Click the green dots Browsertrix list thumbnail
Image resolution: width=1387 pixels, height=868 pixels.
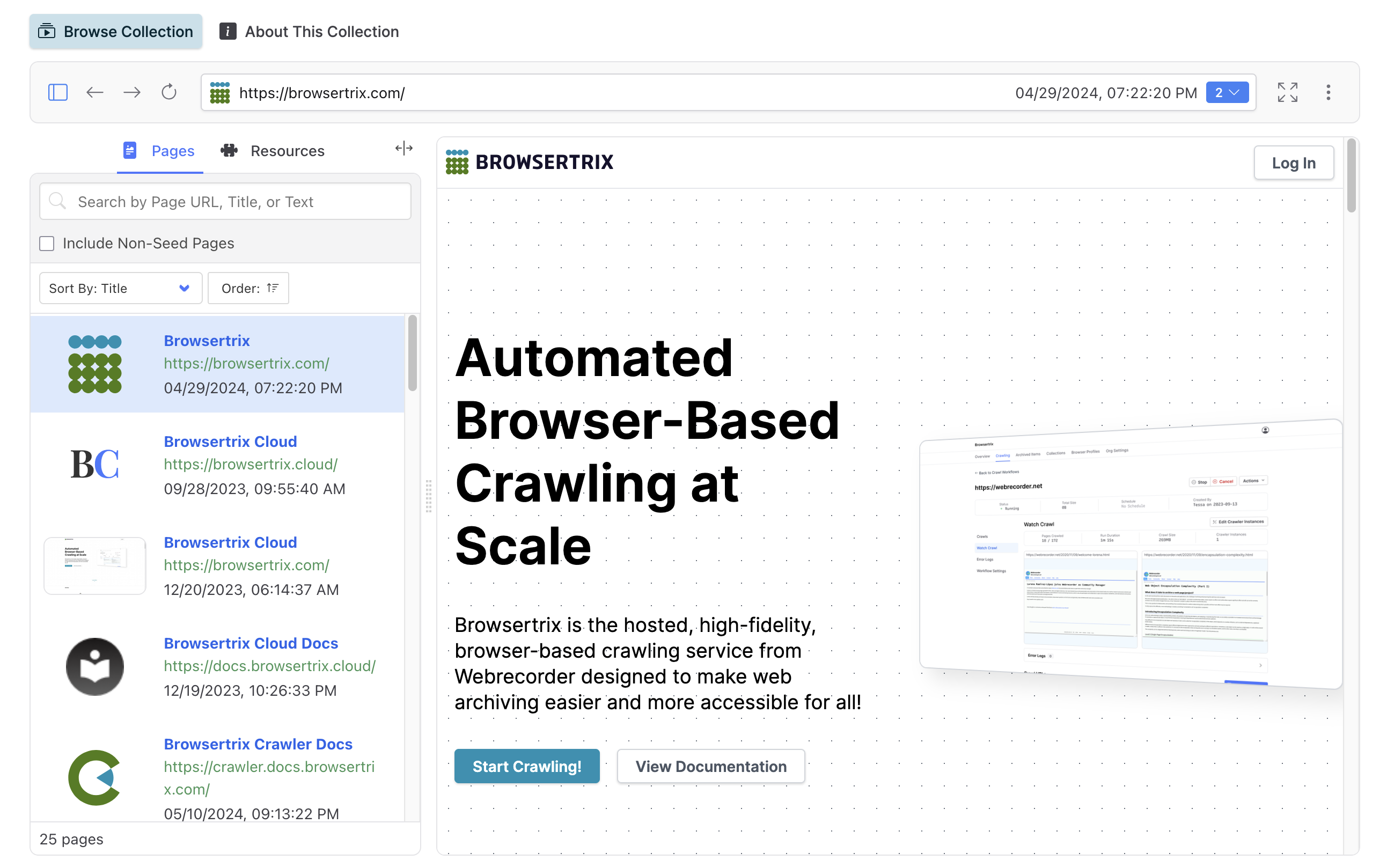pos(95,363)
